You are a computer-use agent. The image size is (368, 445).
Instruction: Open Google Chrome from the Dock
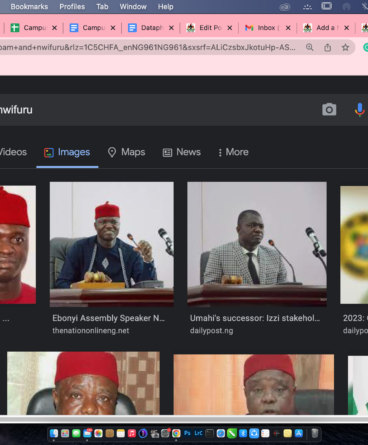point(176,433)
